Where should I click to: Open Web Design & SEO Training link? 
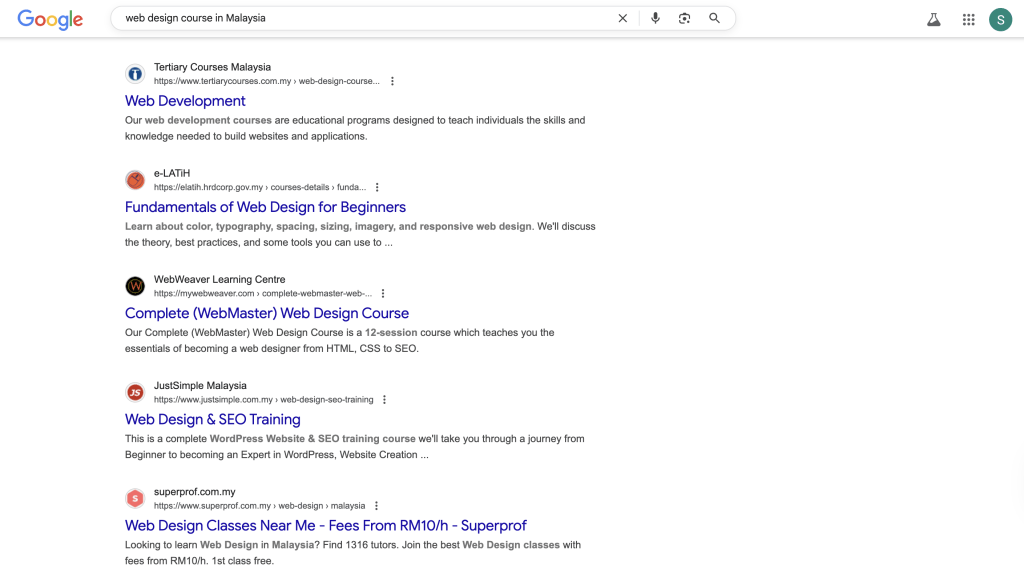(212, 419)
